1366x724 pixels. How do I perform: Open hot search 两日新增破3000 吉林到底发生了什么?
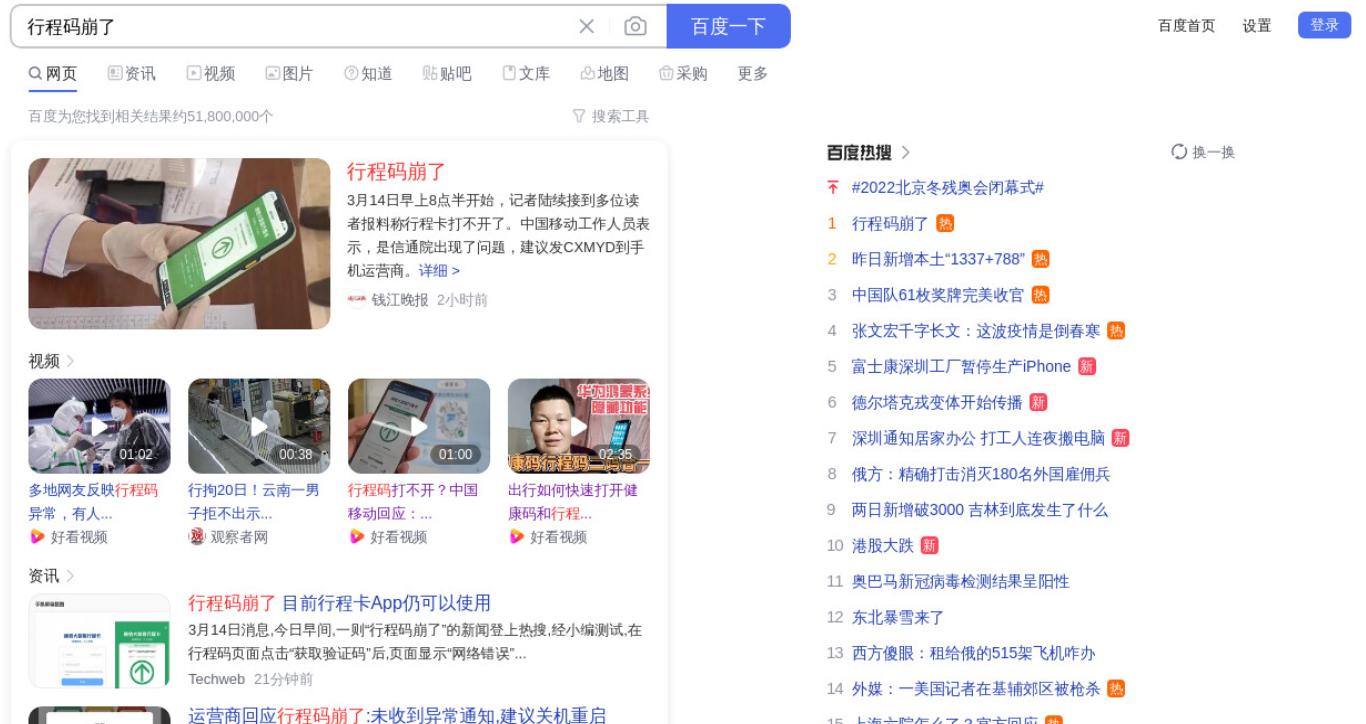click(x=980, y=510)
